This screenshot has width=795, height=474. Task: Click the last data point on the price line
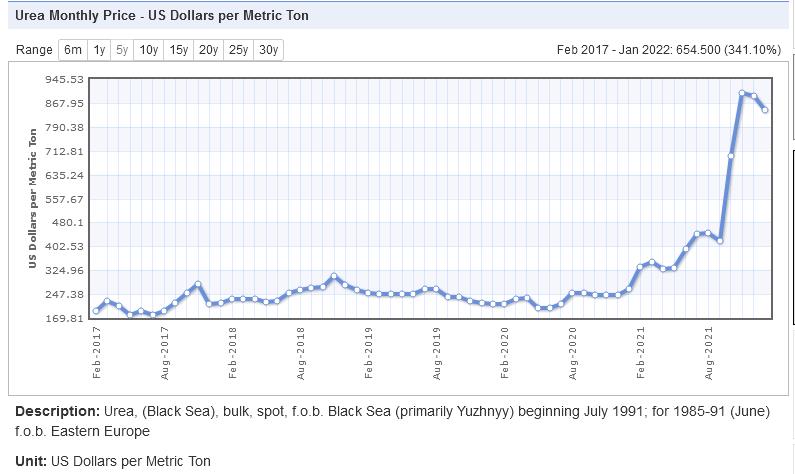pyautogui.click(x=765, y=110)
